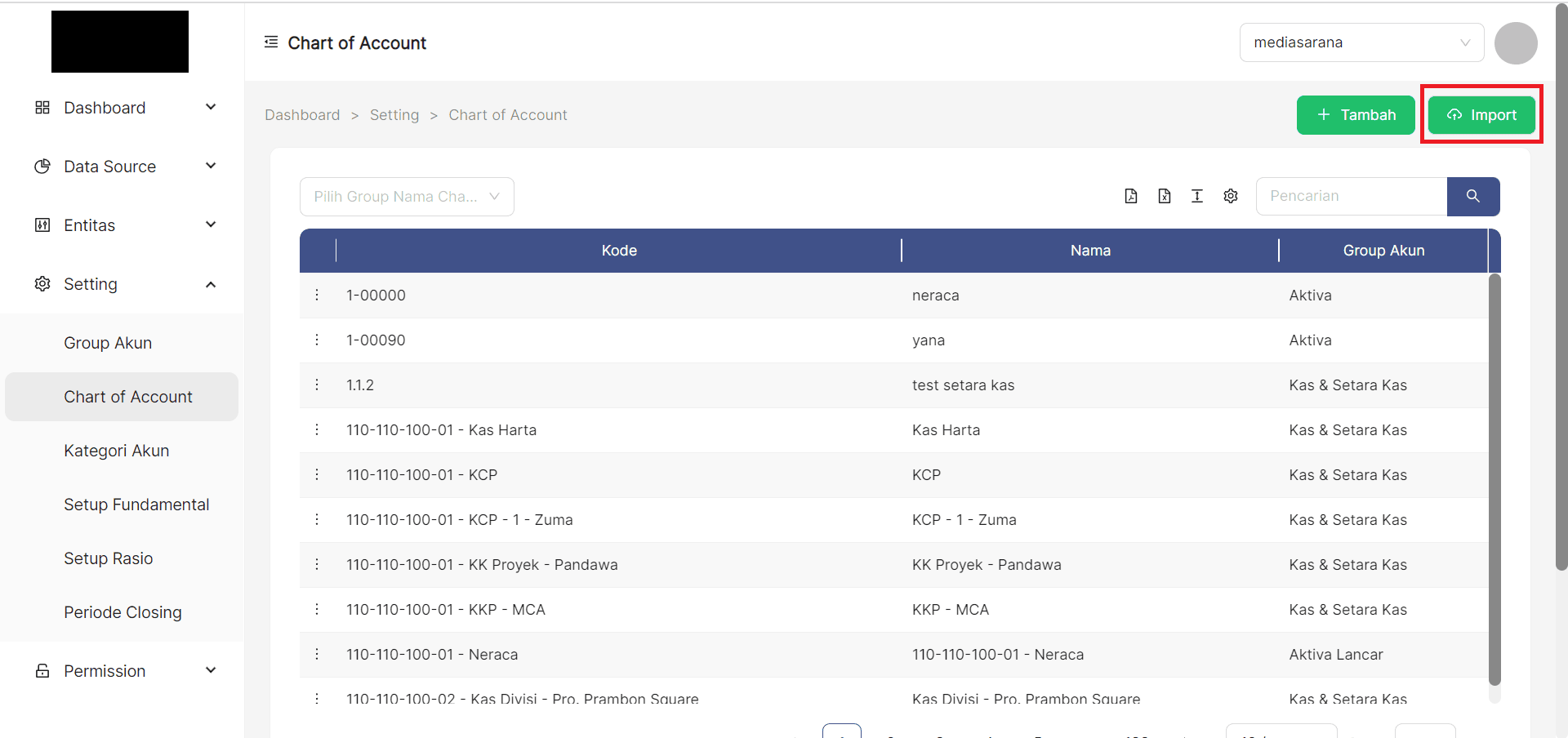This screenshot has width=1568, height=738.
Task: Click the Import button
Action: (1481, 114)
